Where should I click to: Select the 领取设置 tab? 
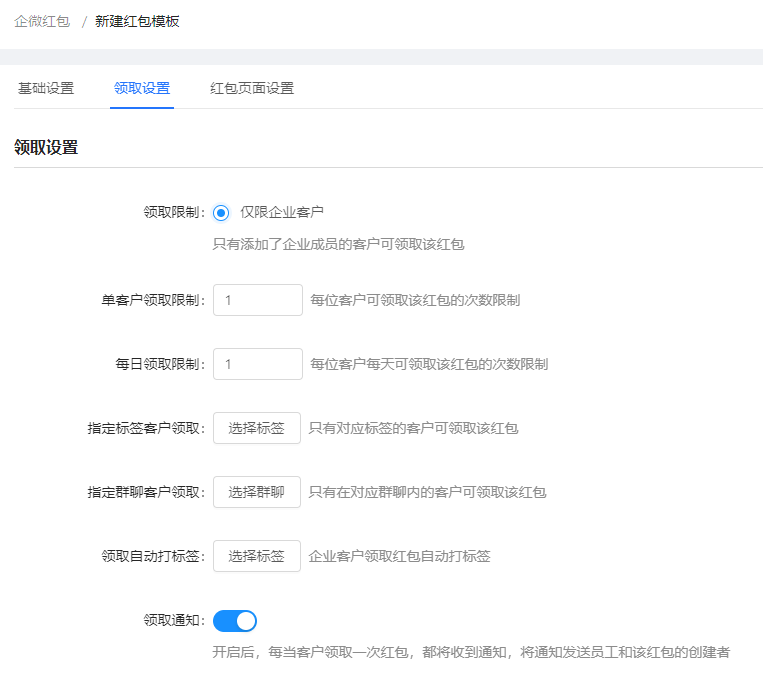[x=142, y=88]
